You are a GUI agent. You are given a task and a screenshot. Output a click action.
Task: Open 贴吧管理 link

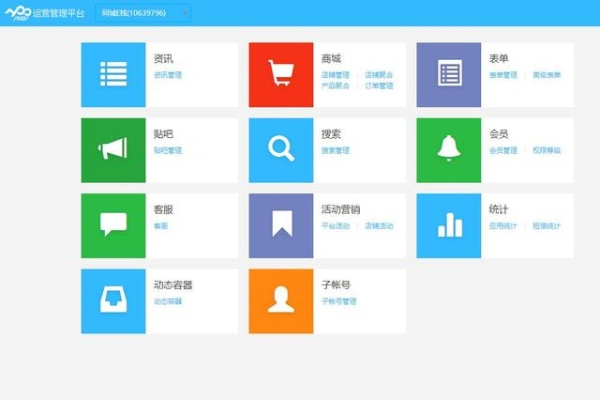click(x=168, y=151)
